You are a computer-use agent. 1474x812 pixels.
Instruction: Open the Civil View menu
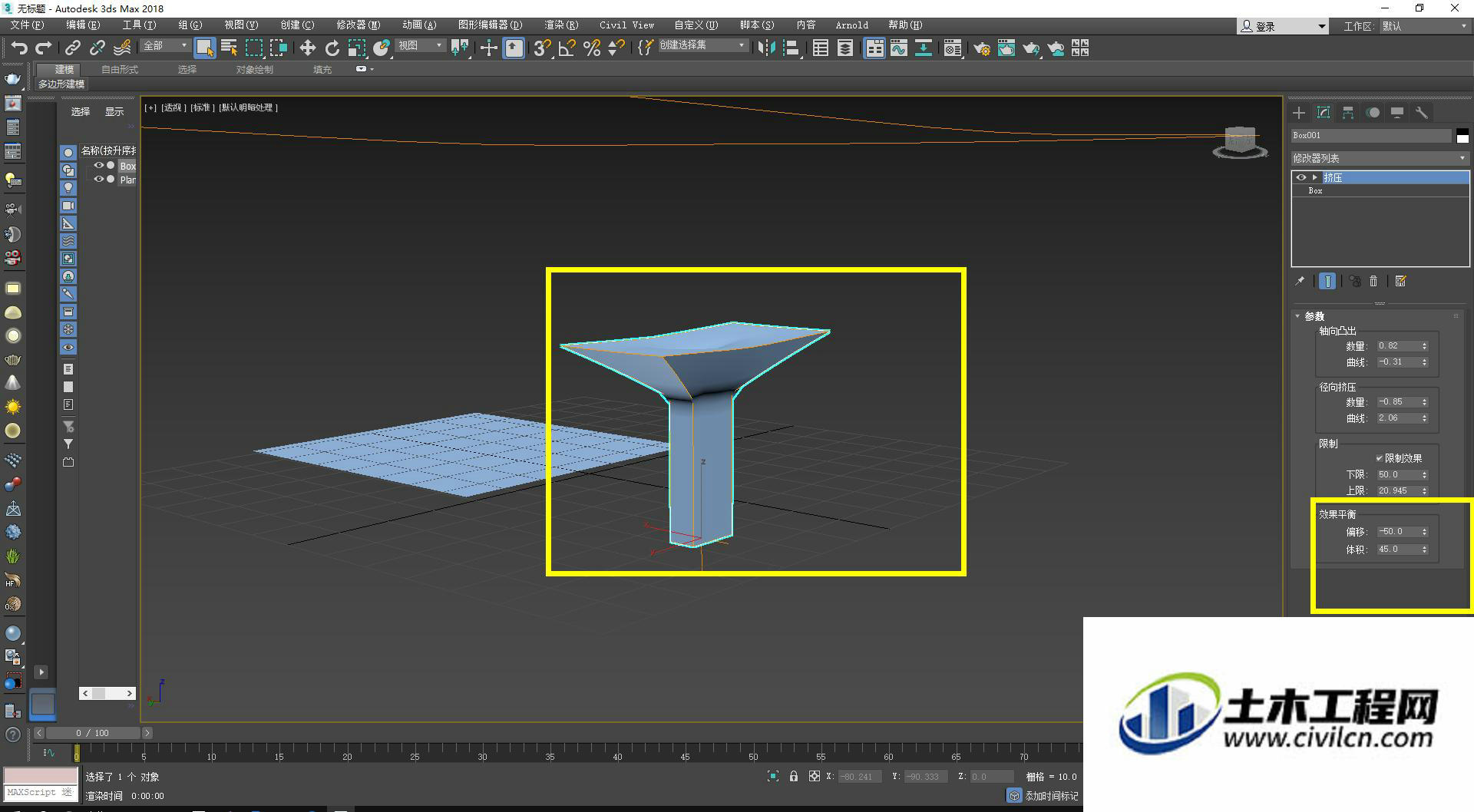(626, 25)
